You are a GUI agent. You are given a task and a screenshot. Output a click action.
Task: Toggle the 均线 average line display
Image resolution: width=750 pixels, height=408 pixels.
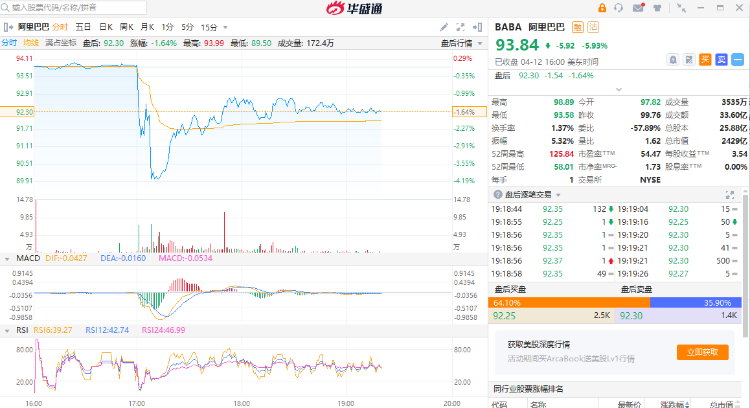click(31, 43)
